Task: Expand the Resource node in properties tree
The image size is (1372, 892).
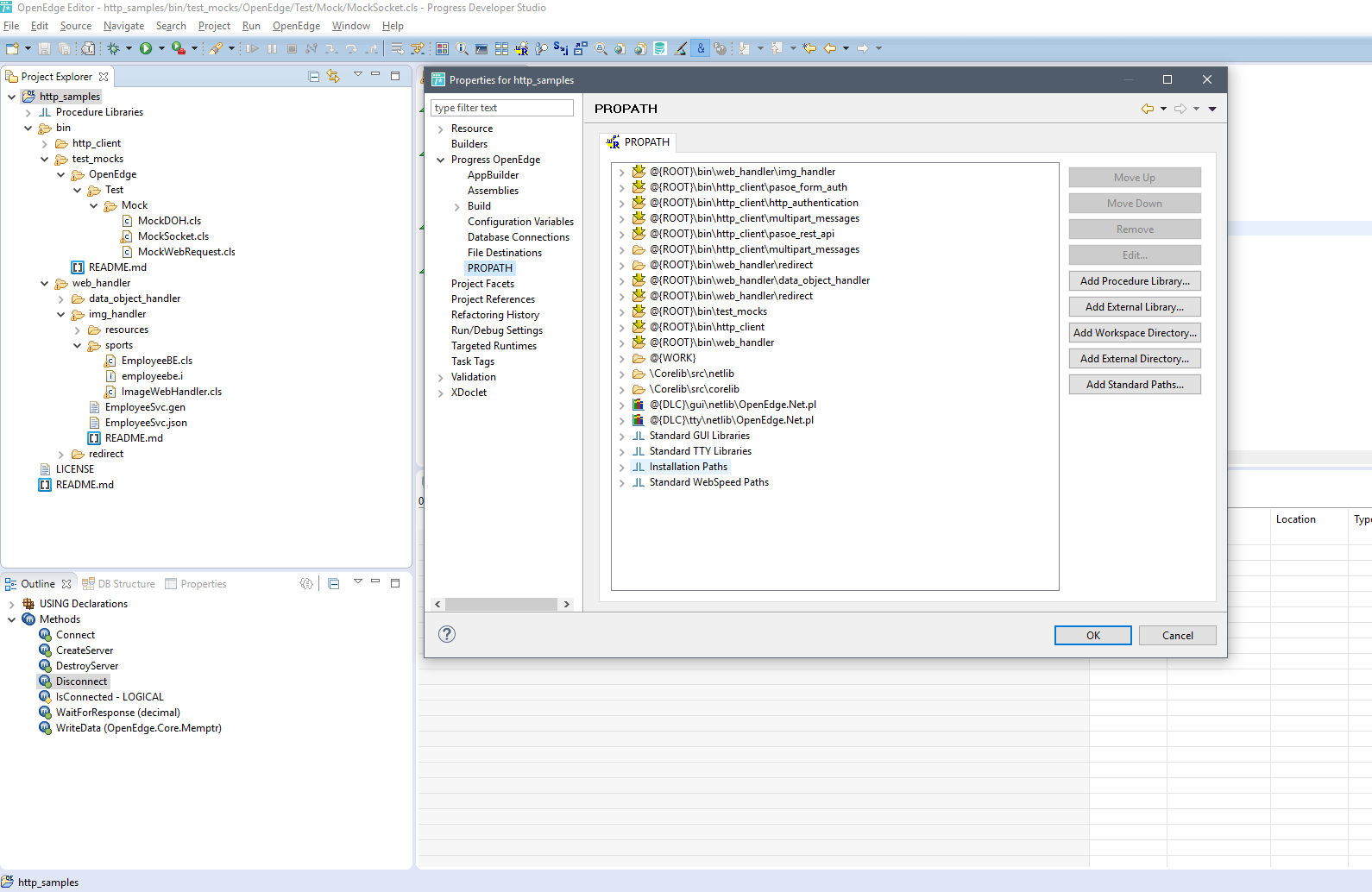Action: pos(441,129)
